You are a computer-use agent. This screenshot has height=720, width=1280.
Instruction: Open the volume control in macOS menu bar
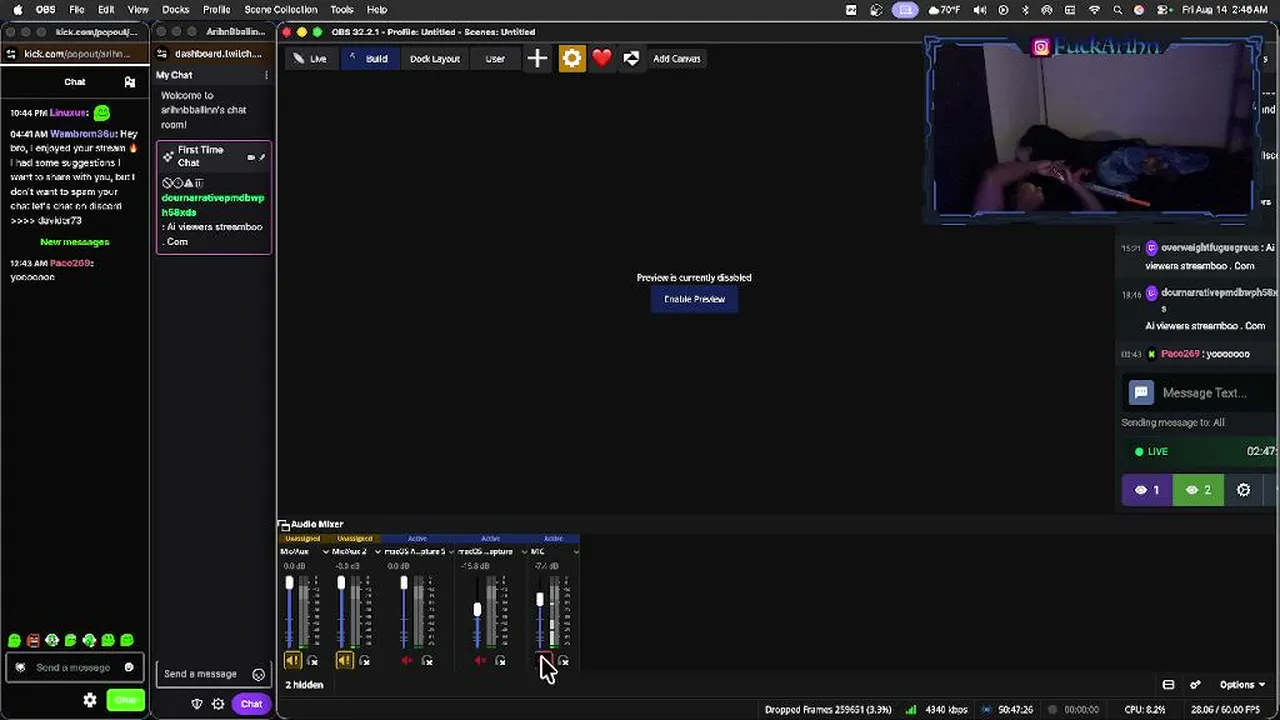pos(980,10)
